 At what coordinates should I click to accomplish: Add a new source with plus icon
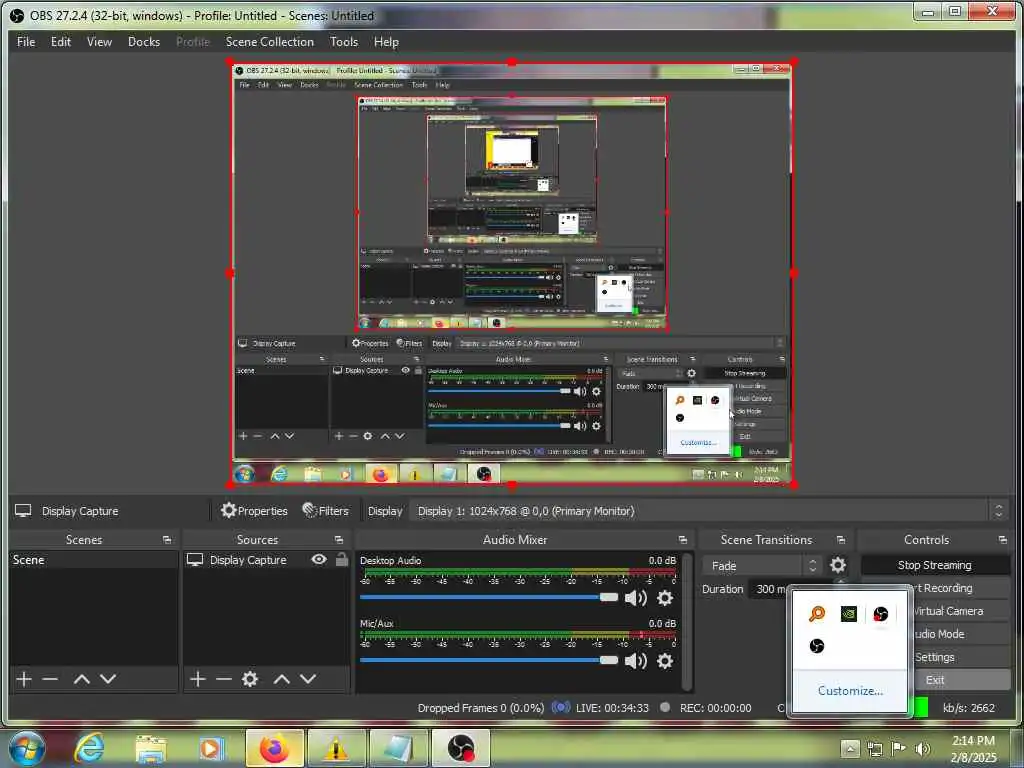[x=198, y=679]
